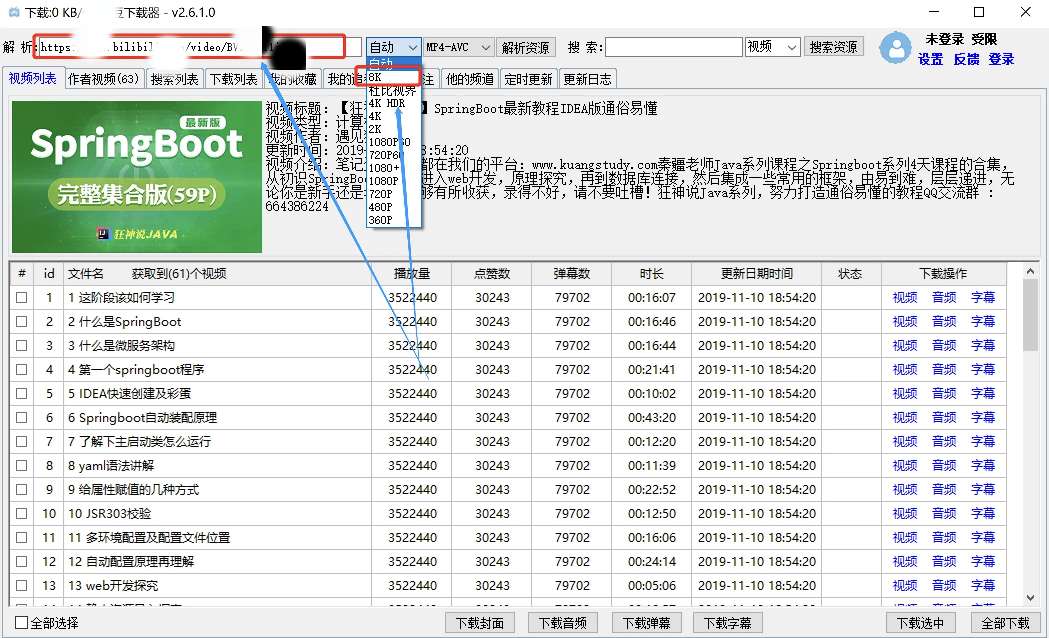Click 下载字幕 button

coord(727,623)
